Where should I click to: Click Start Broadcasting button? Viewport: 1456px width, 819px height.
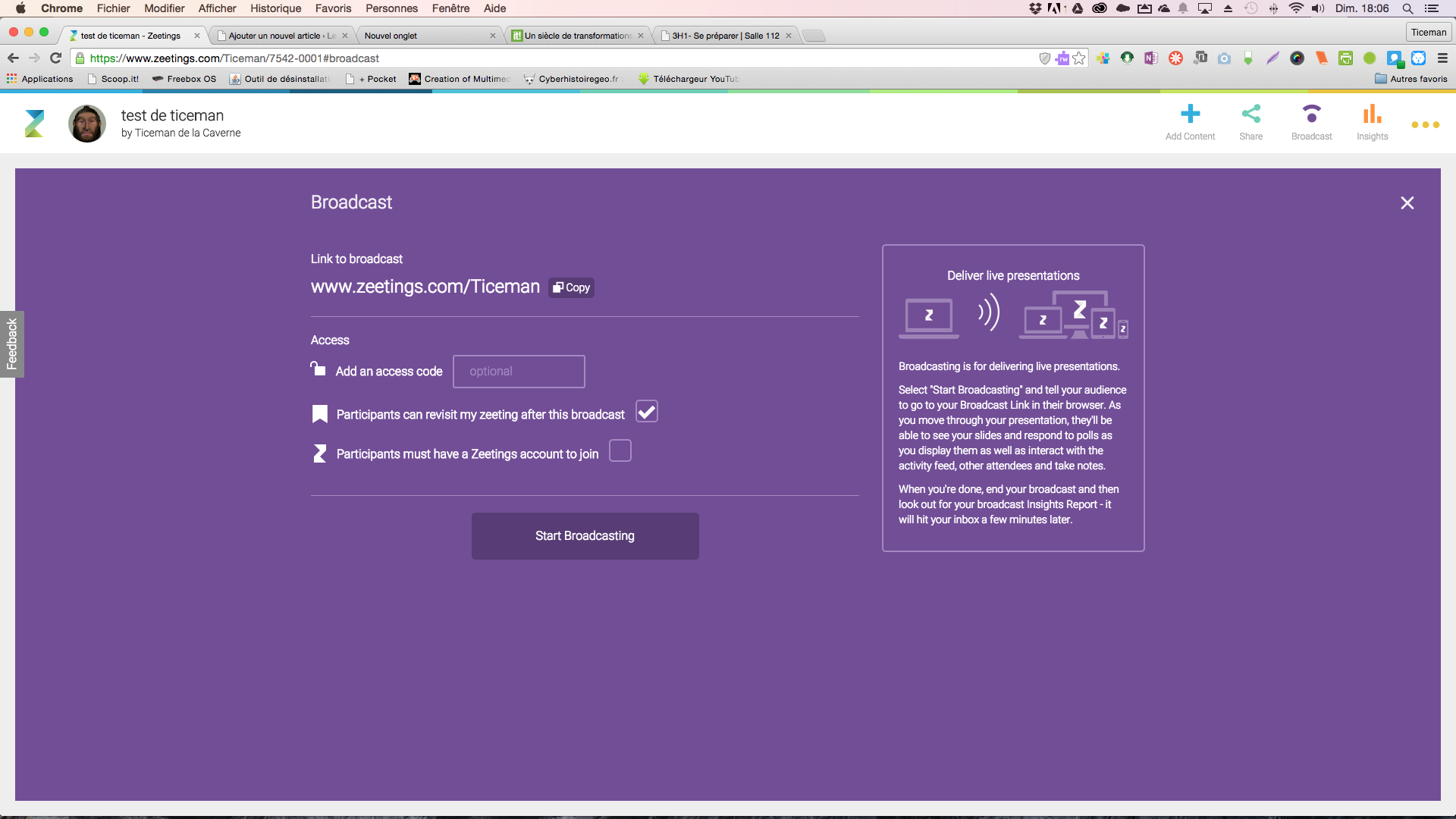click(585, 536)
